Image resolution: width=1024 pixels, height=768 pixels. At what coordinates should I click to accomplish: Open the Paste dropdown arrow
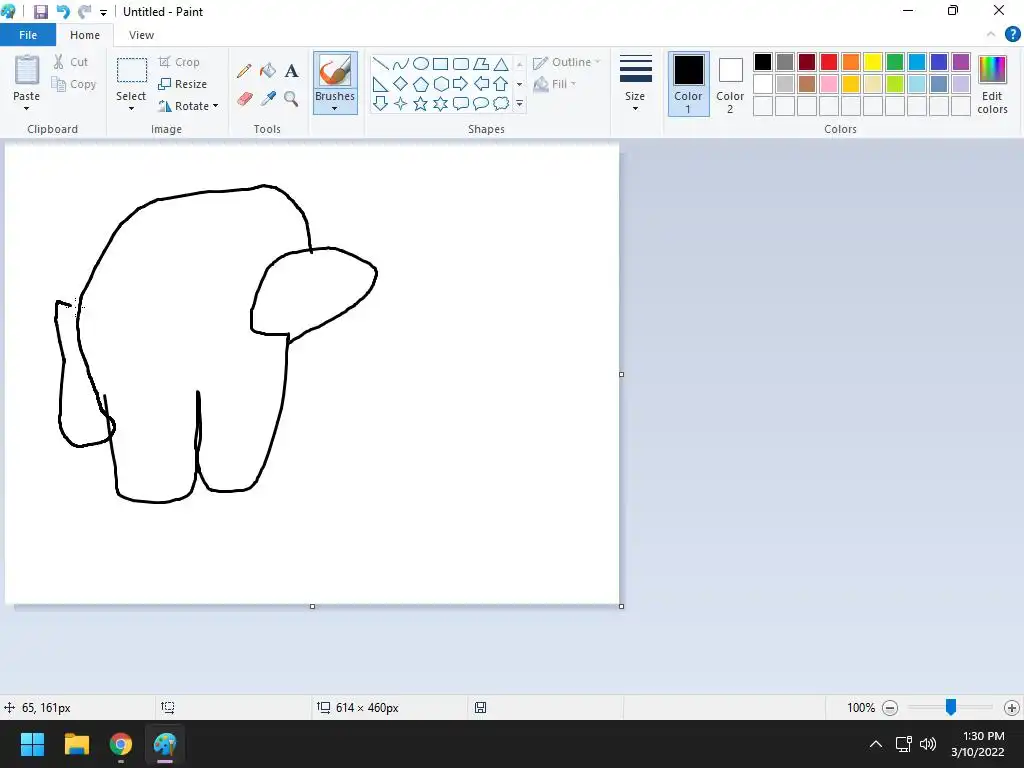pos(26,108)
